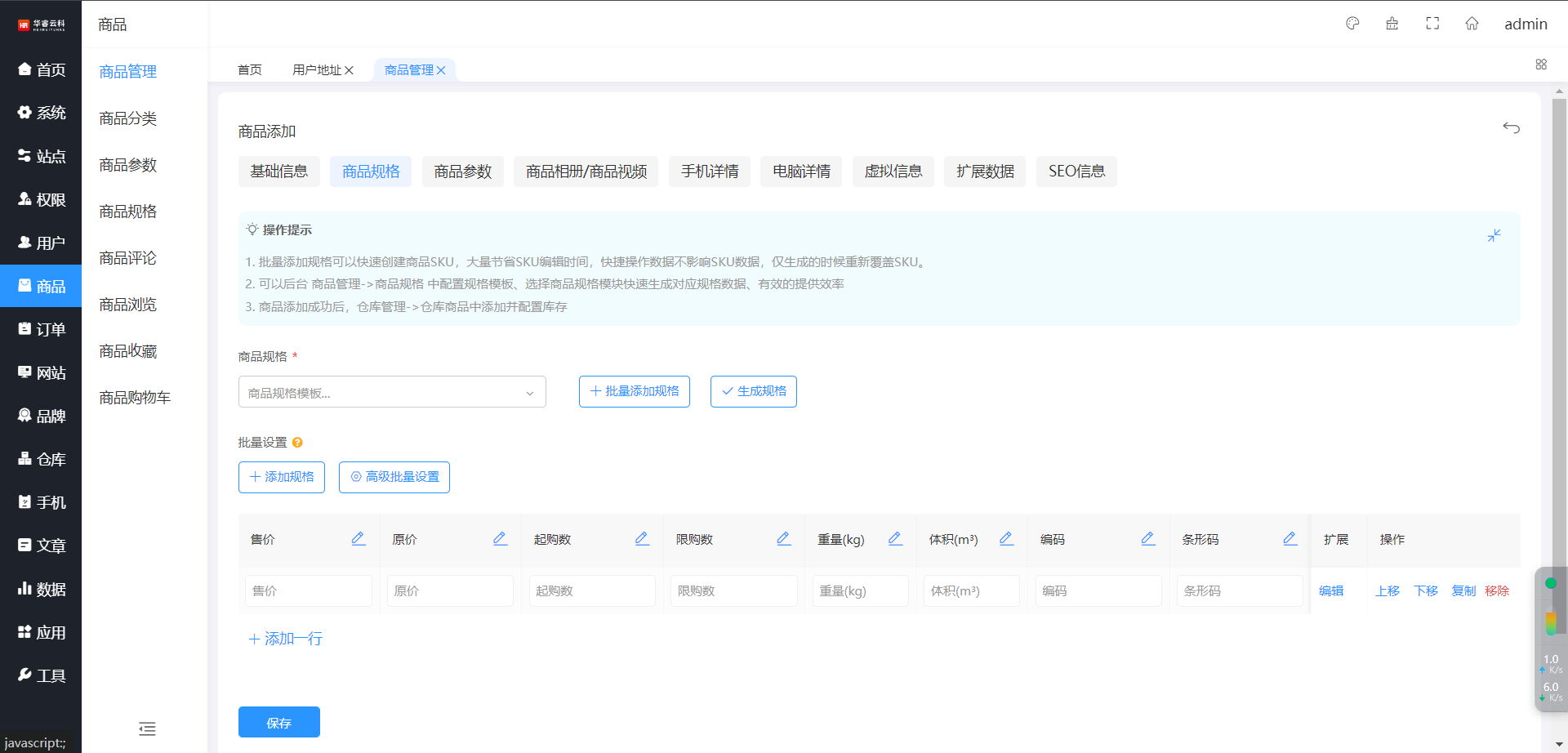The height and width of the screenshot is (753, 1568).
Task: Click the pencil icon in 售价 column header
Action: point(358,539)
